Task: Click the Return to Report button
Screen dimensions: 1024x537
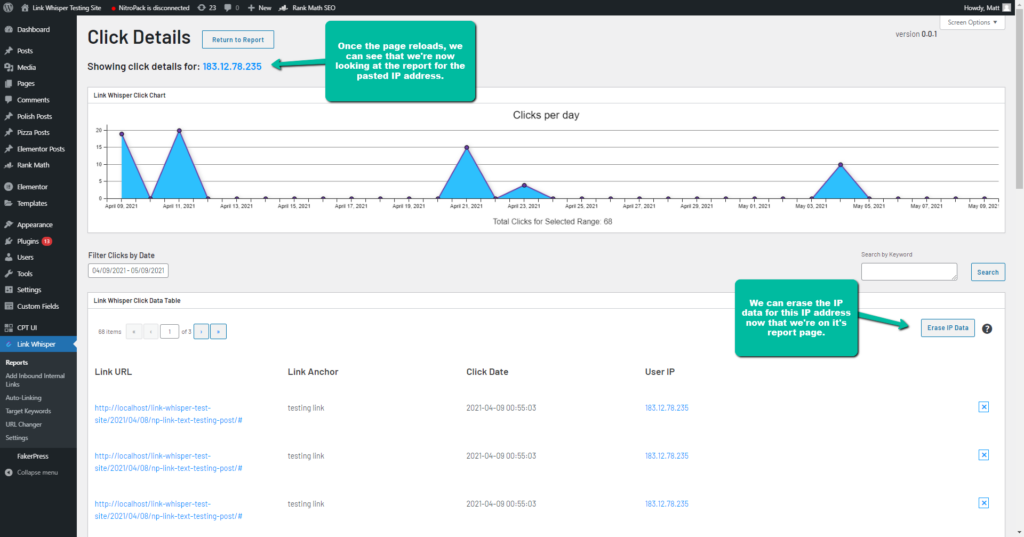Action: [238, 39]
